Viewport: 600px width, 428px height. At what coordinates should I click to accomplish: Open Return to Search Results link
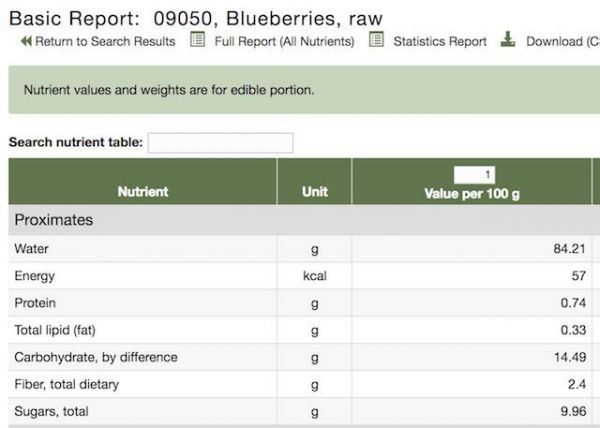tap(105, 41)
